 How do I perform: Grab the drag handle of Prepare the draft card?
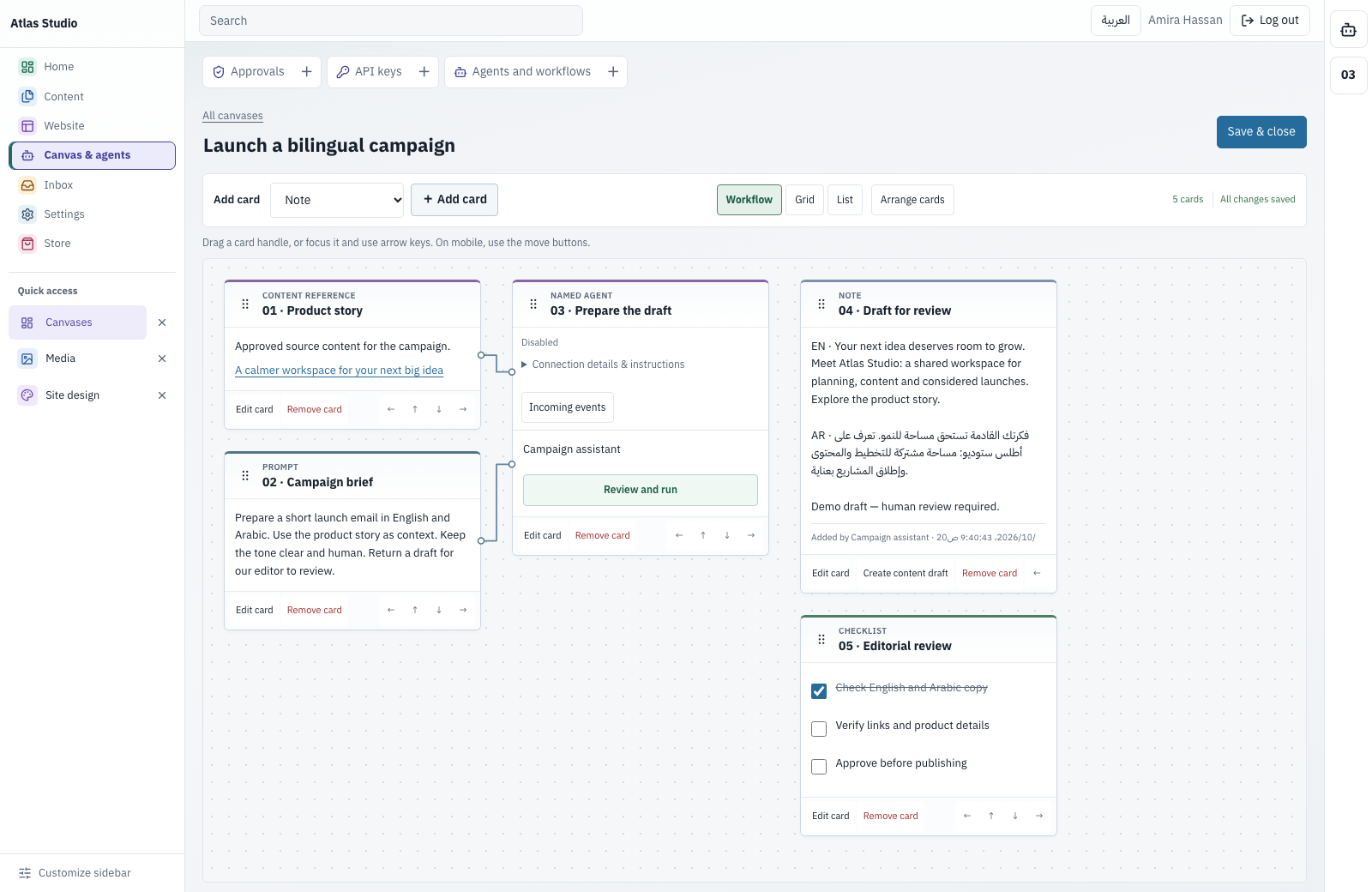pyautogui.click(x=533, y=304)
